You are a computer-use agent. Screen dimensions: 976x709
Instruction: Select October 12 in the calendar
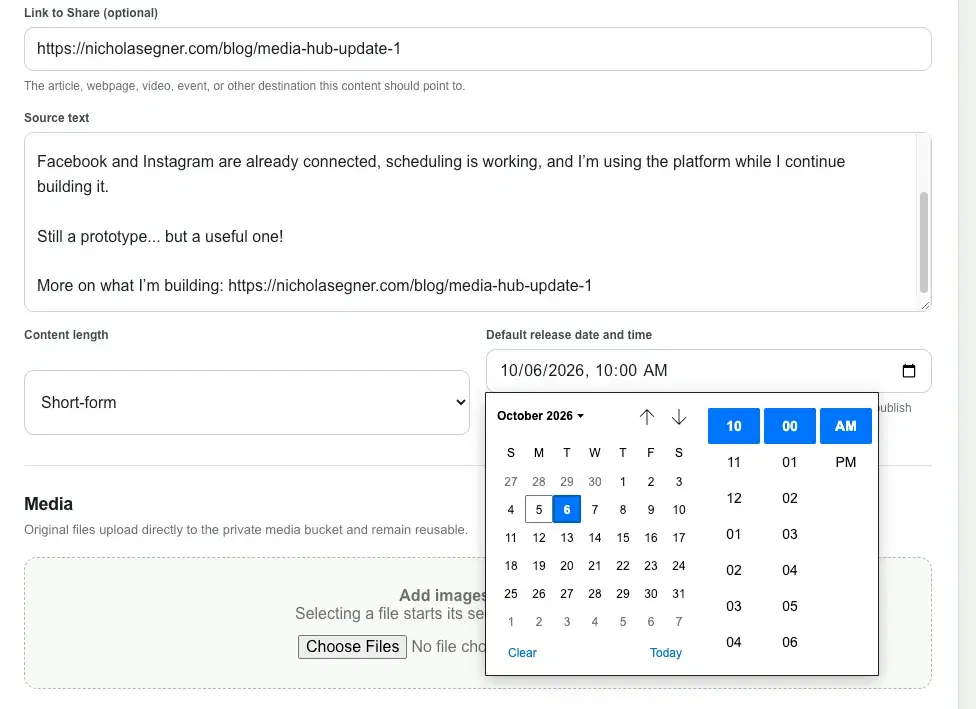tap(539, 538)
